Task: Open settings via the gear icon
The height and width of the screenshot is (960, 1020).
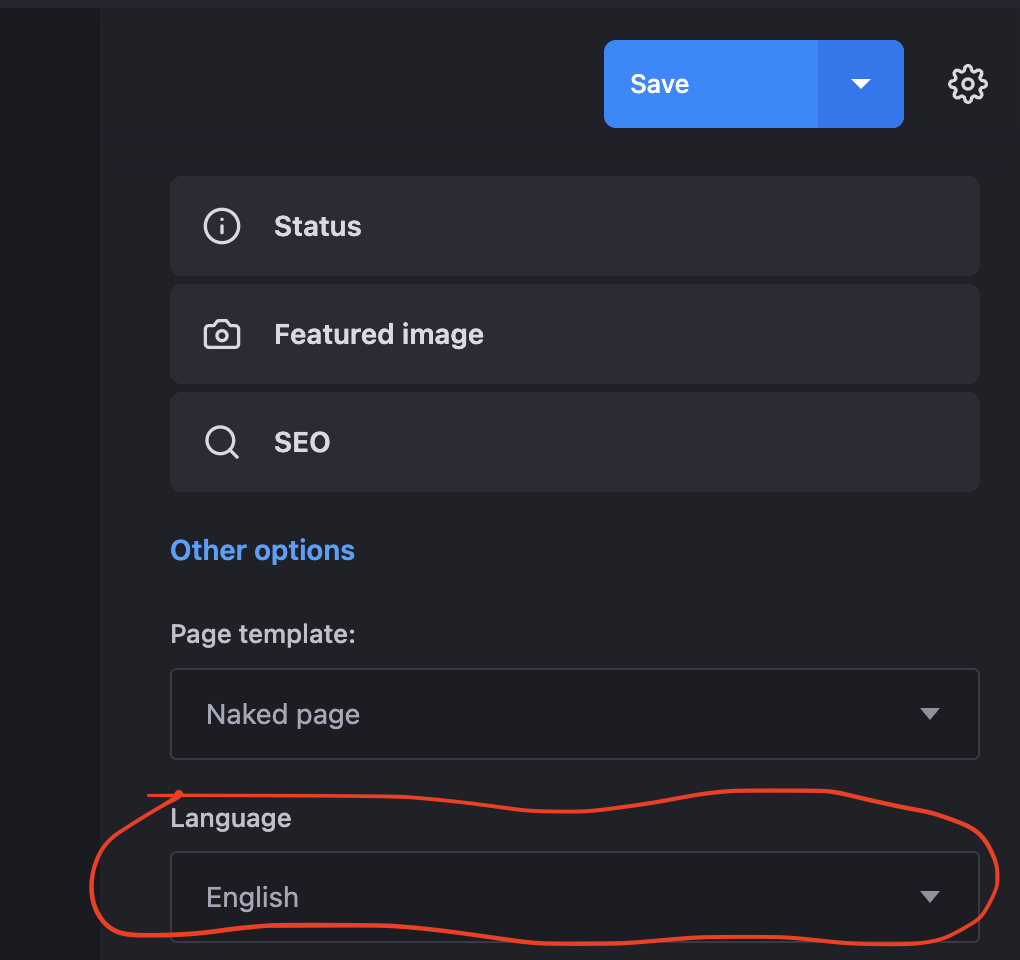Action: 967,84
